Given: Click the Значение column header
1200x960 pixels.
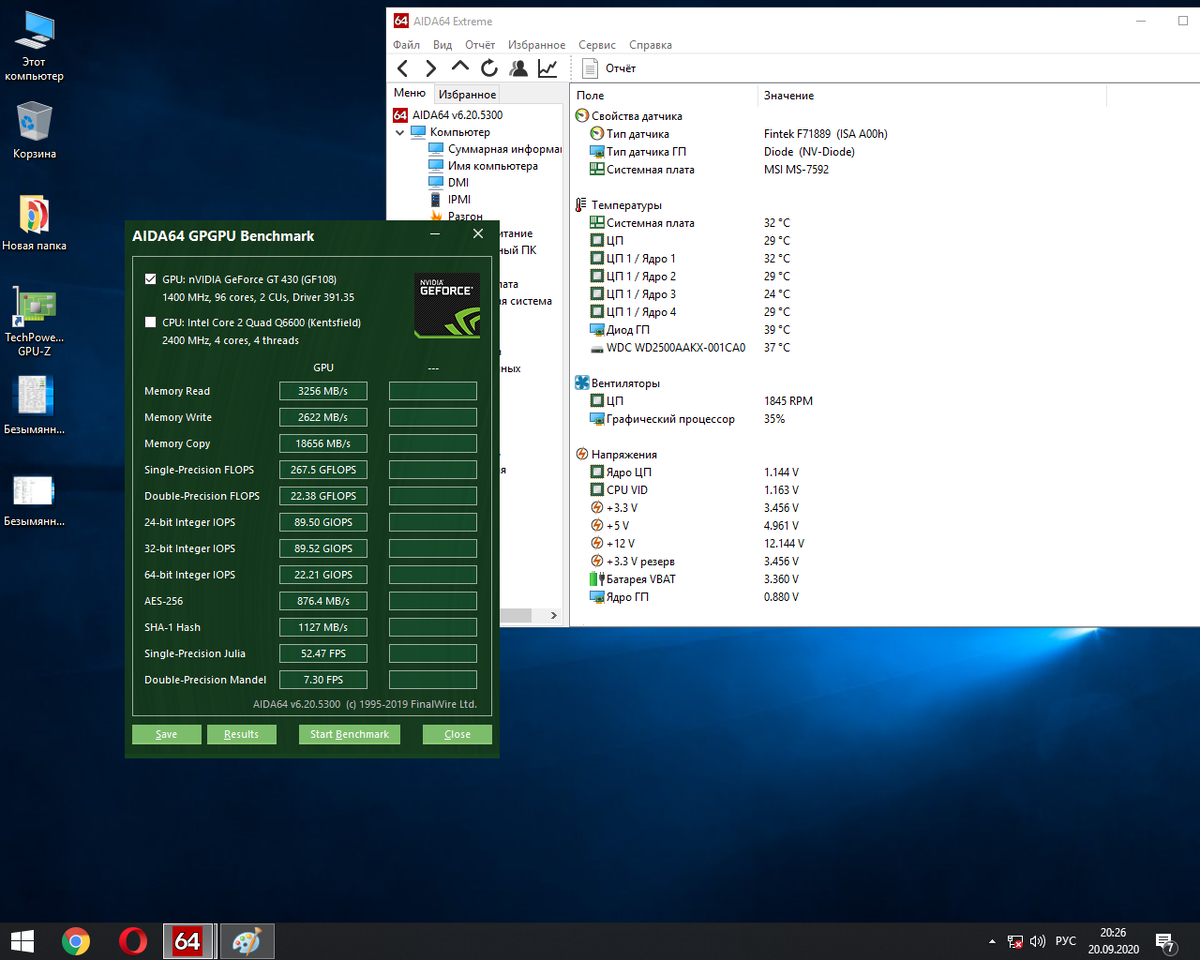Looking at the screenshot, I should pos(932,95).
